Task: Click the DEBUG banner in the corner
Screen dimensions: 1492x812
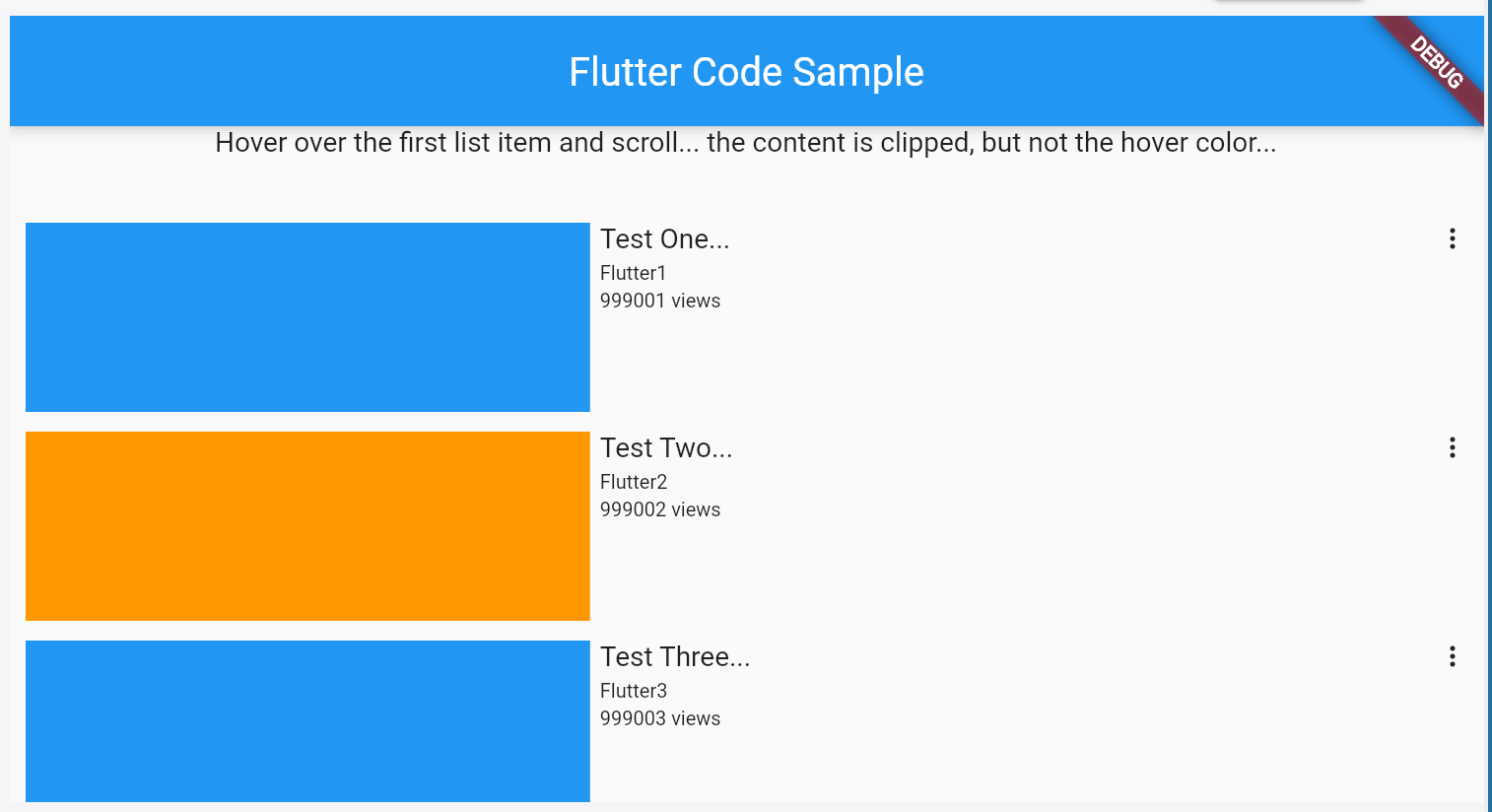Action: [1437, 62]
